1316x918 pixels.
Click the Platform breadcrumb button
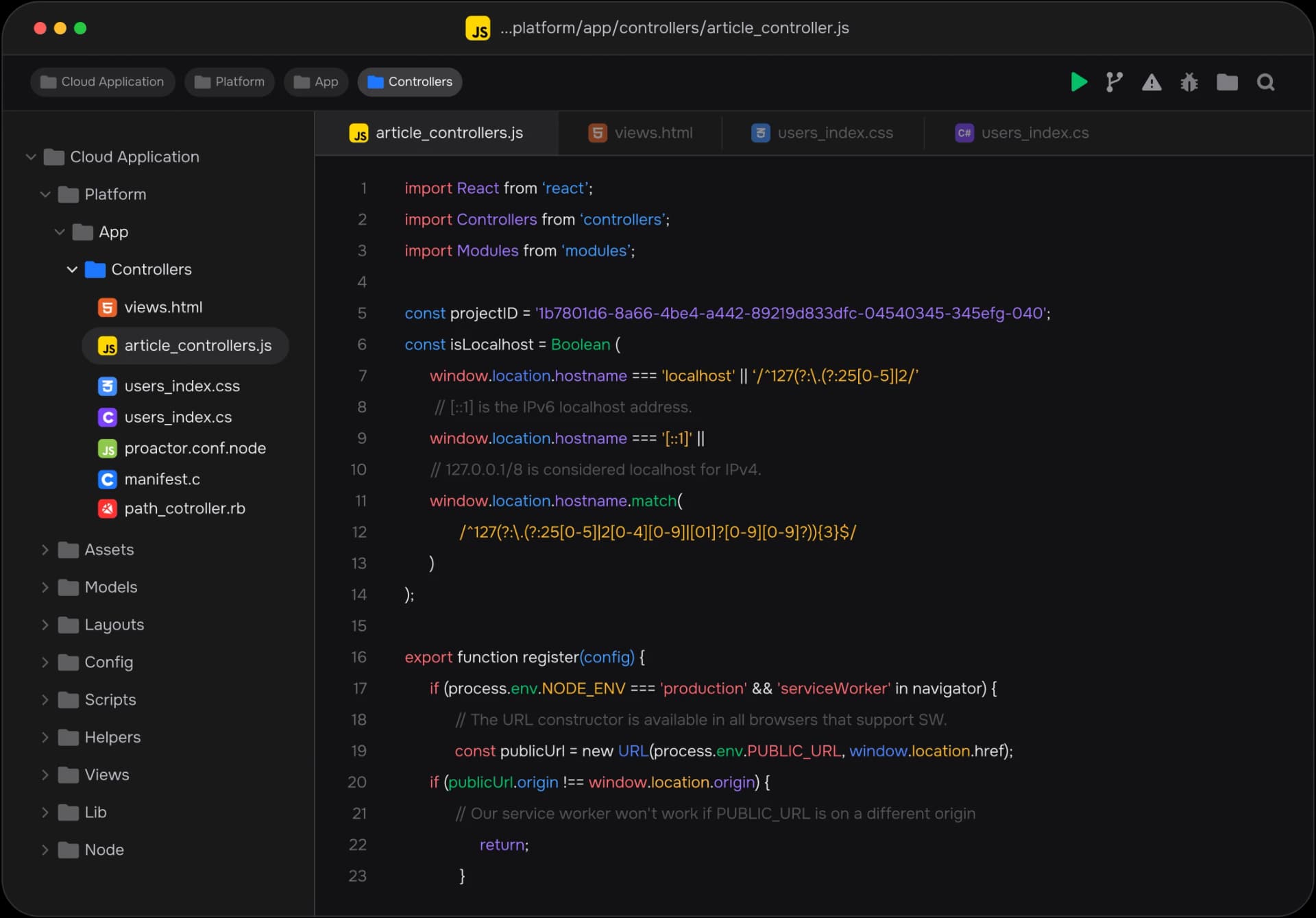(x=230, y=82)
